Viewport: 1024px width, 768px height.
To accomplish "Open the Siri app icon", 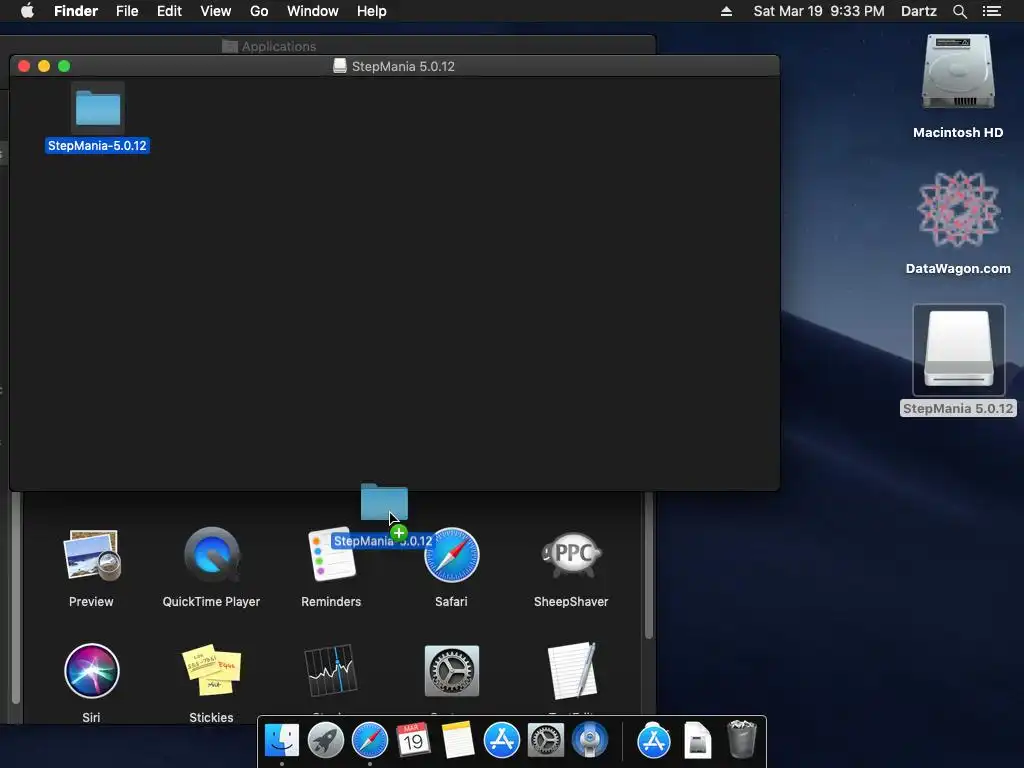I will click(x=91, y=671).
